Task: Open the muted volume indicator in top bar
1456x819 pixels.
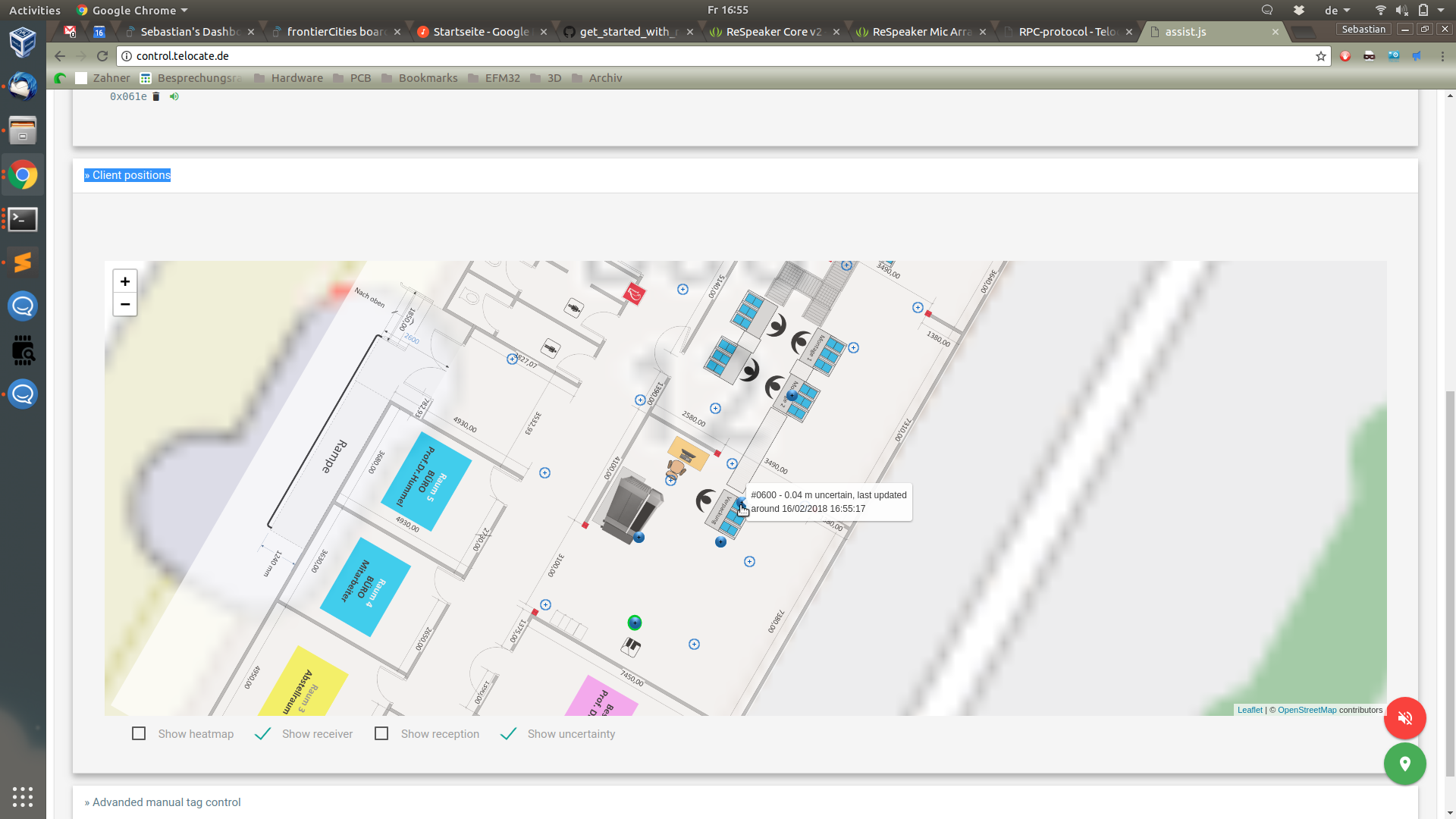Action: (1401, 10)
